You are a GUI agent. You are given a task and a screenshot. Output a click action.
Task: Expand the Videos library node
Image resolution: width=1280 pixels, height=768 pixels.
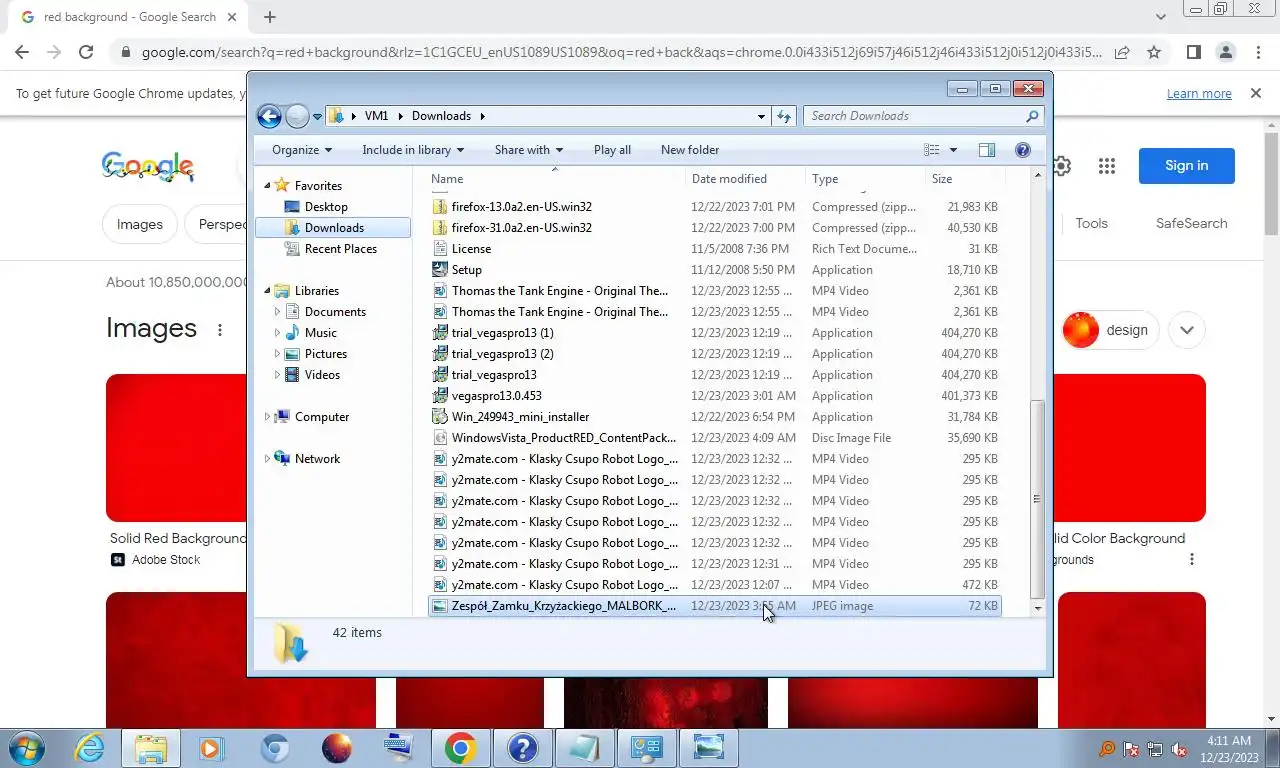(x=277, y=375)
